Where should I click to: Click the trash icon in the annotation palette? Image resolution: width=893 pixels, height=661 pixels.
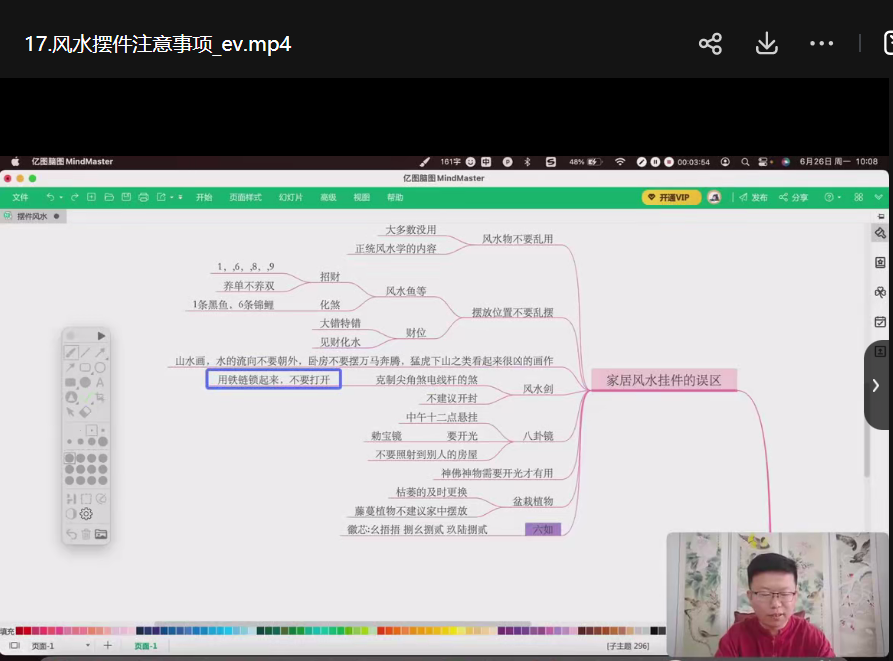(x=86, y=535)
